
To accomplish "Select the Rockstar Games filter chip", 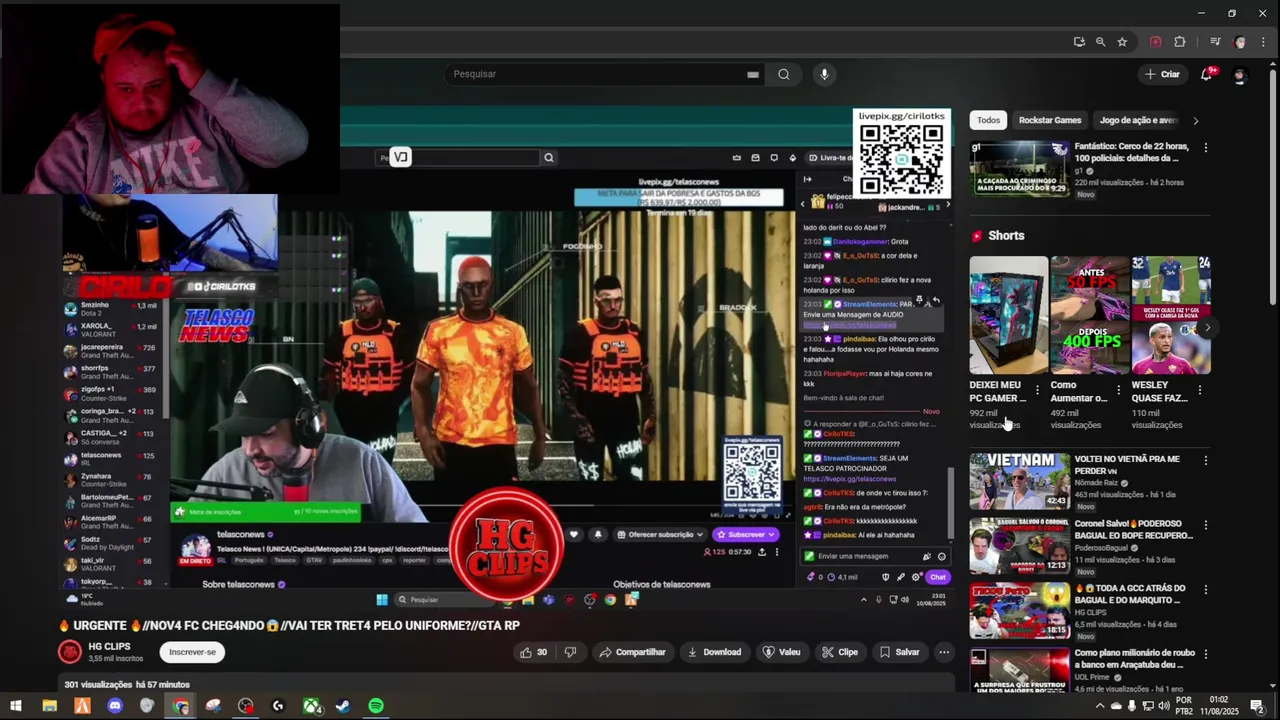I will pyautogui.click(x=1050, y=120).
